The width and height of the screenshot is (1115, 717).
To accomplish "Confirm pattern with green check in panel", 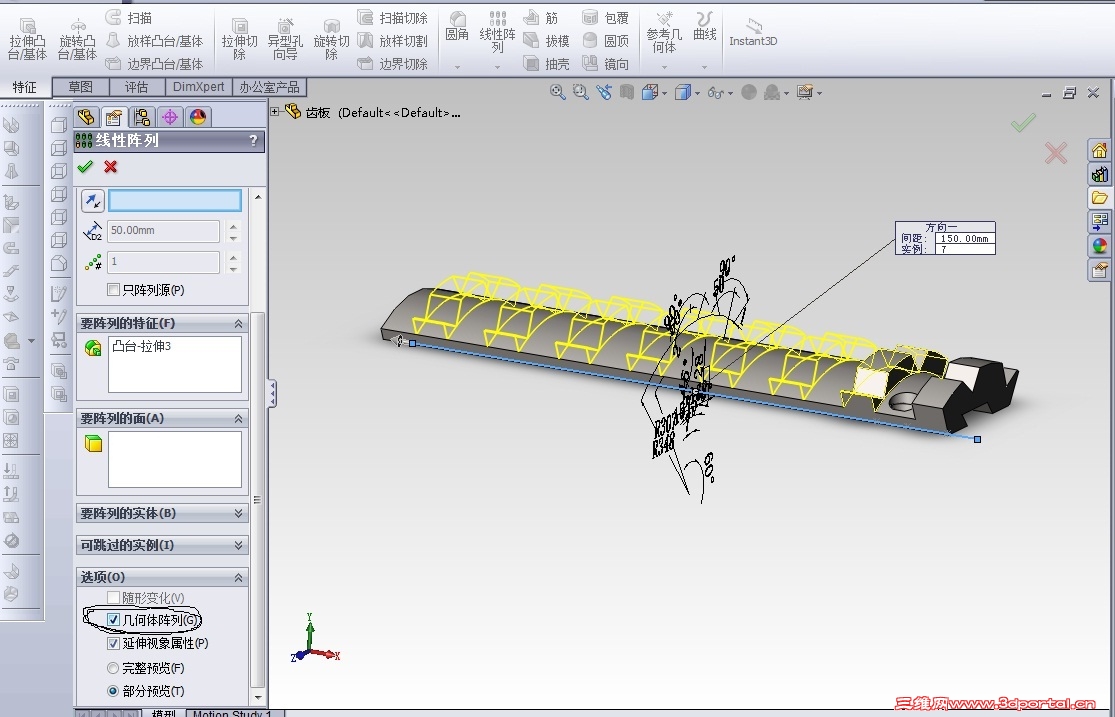I will click(85, 166).
